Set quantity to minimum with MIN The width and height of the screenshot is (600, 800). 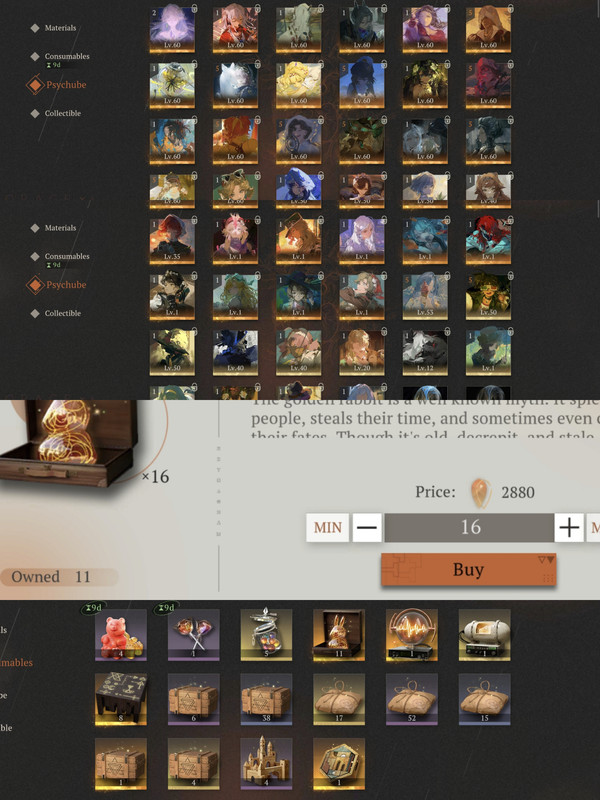[x=328, y=528]
